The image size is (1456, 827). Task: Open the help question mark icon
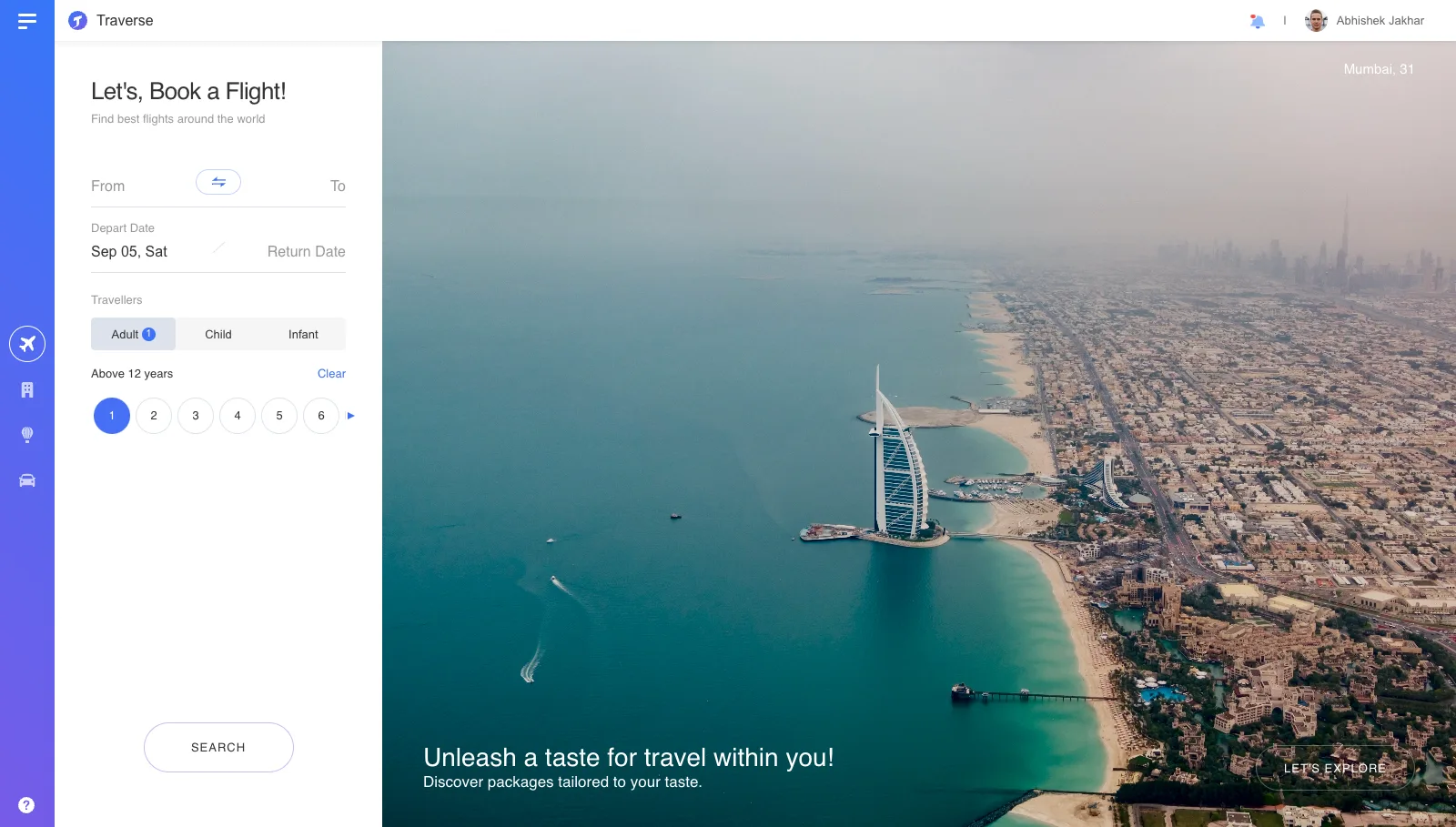coord(26,805)
